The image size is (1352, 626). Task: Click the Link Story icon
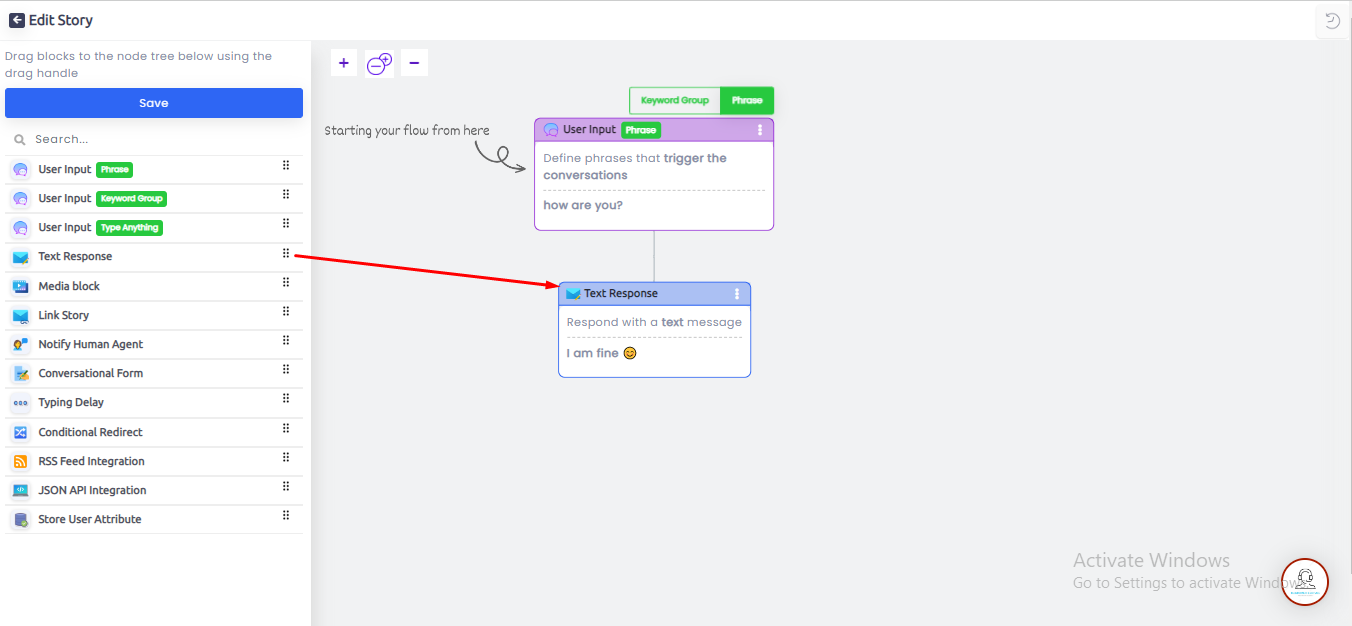[21, 315]
